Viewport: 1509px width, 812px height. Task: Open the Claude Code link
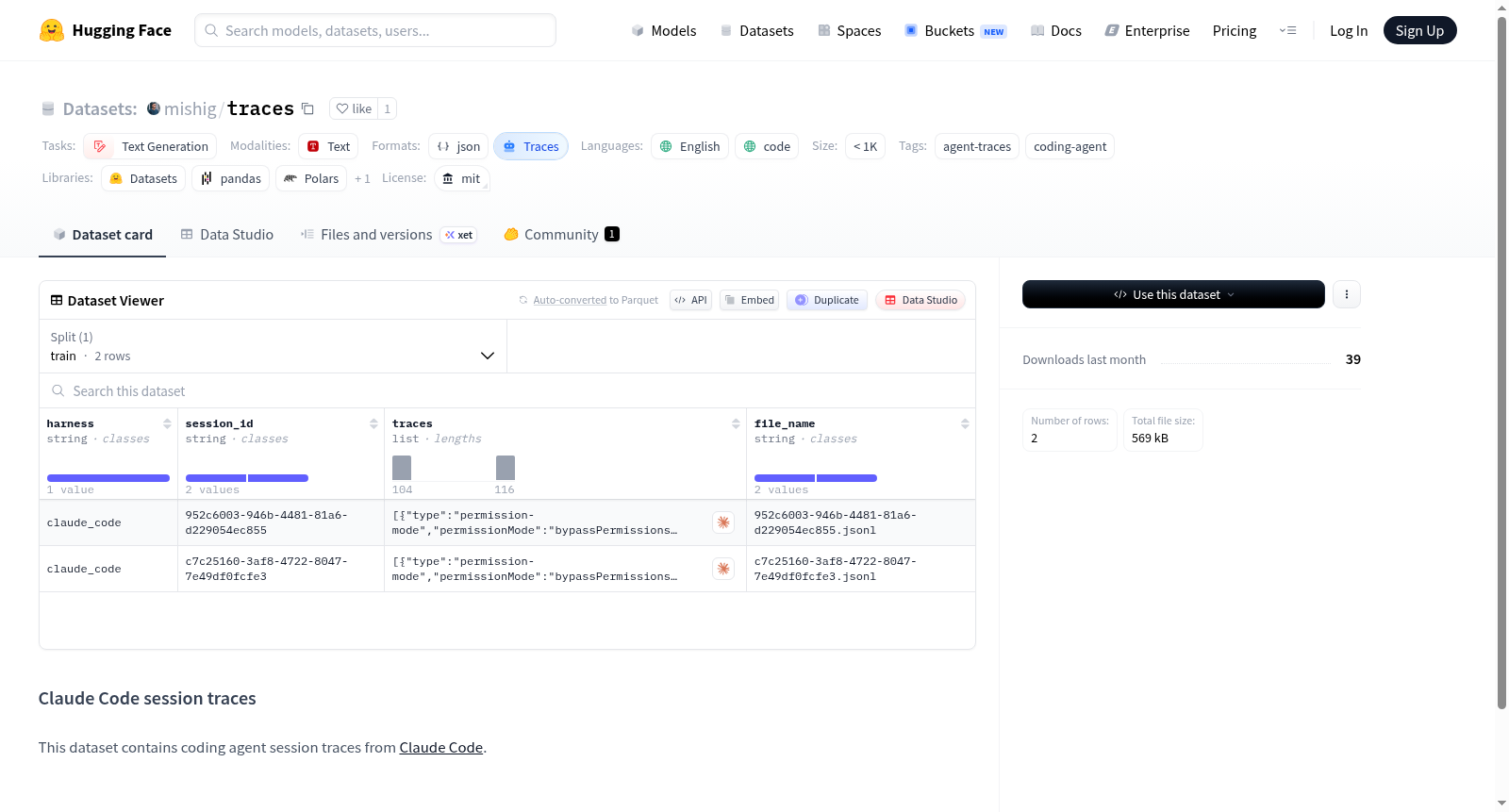[x=441, y=747]
